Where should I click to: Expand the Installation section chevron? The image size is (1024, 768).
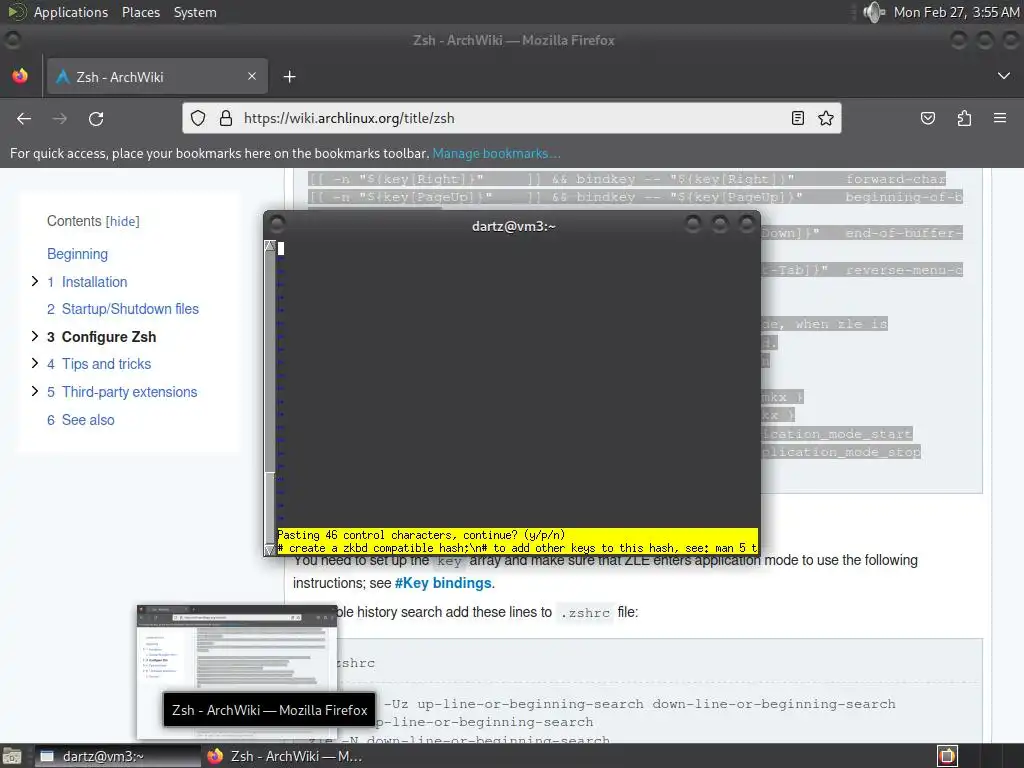(x=35, y=281)
